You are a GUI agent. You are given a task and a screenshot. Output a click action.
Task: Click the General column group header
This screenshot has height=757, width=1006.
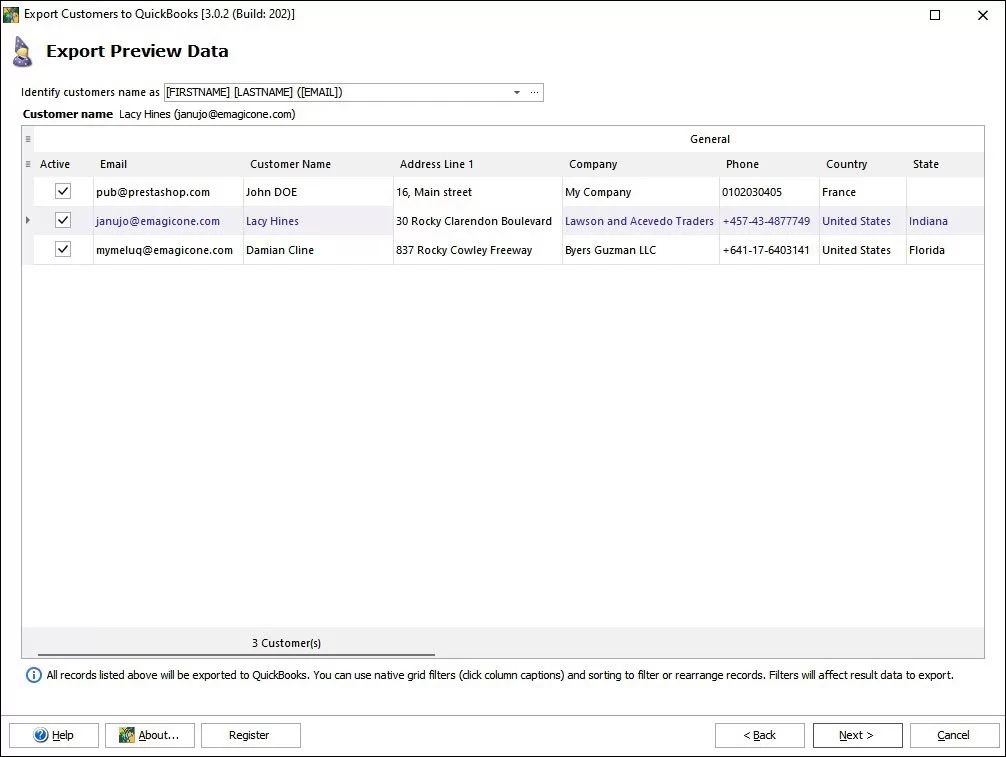pos(710,139)
